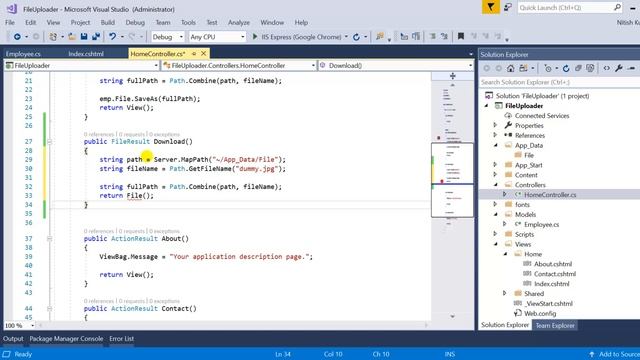Click the Quick Launch search magnifier icon
This screenshot has width=640, height=360.
click(x=617, y=7)
